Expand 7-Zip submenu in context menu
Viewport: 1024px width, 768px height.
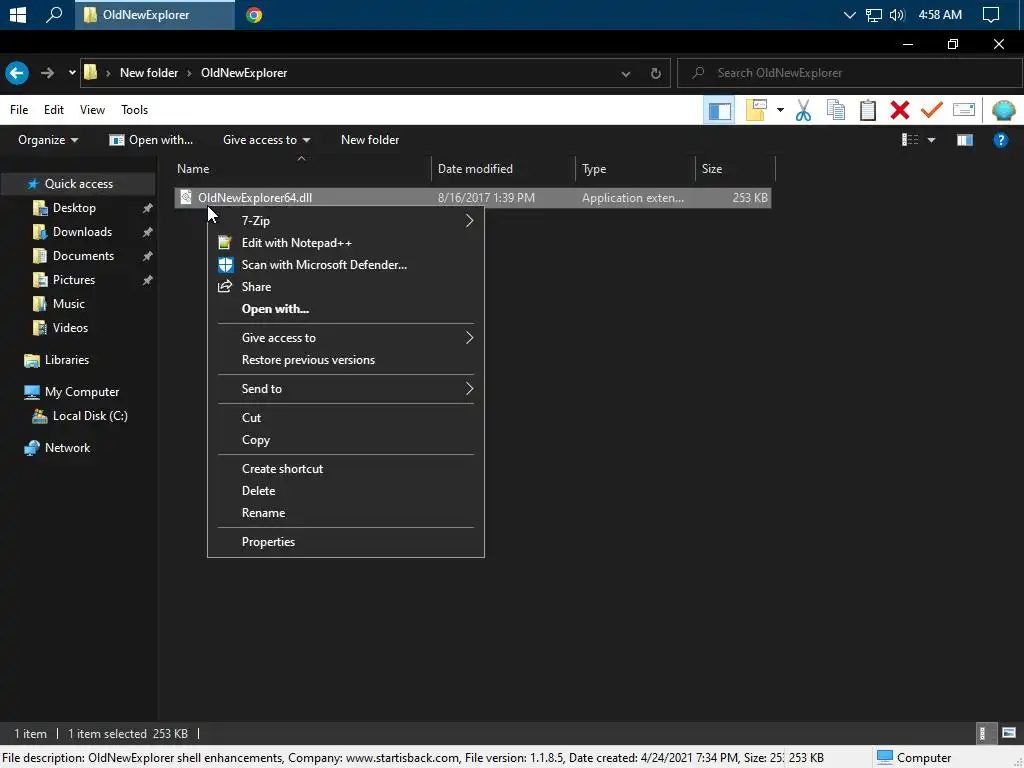[345, 221]
